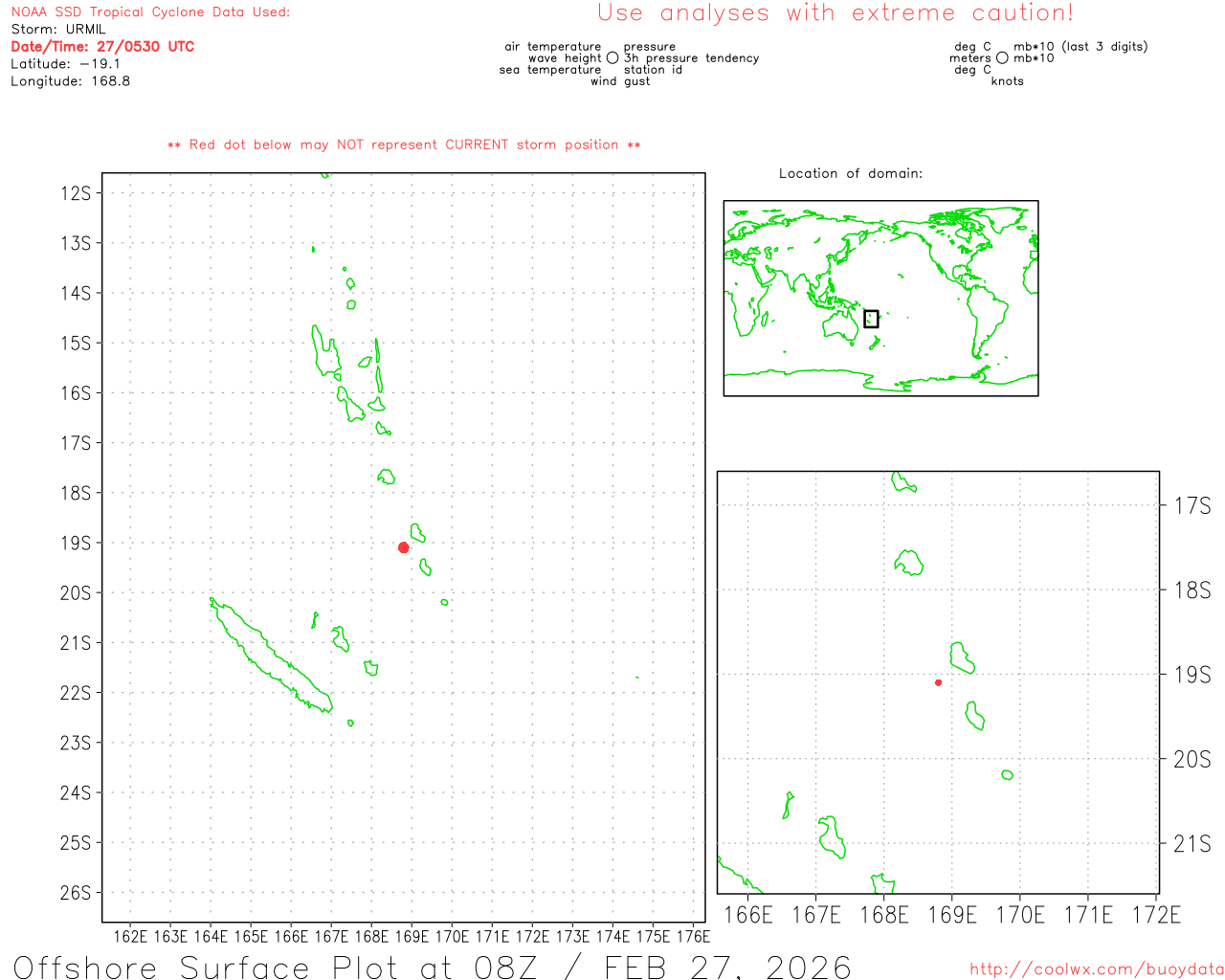Viewport: 1225px width, 980px height.
Task: Click 'NOAA SSD Tropical Cyclone Data Used:' heading
Action: [150, 11]
